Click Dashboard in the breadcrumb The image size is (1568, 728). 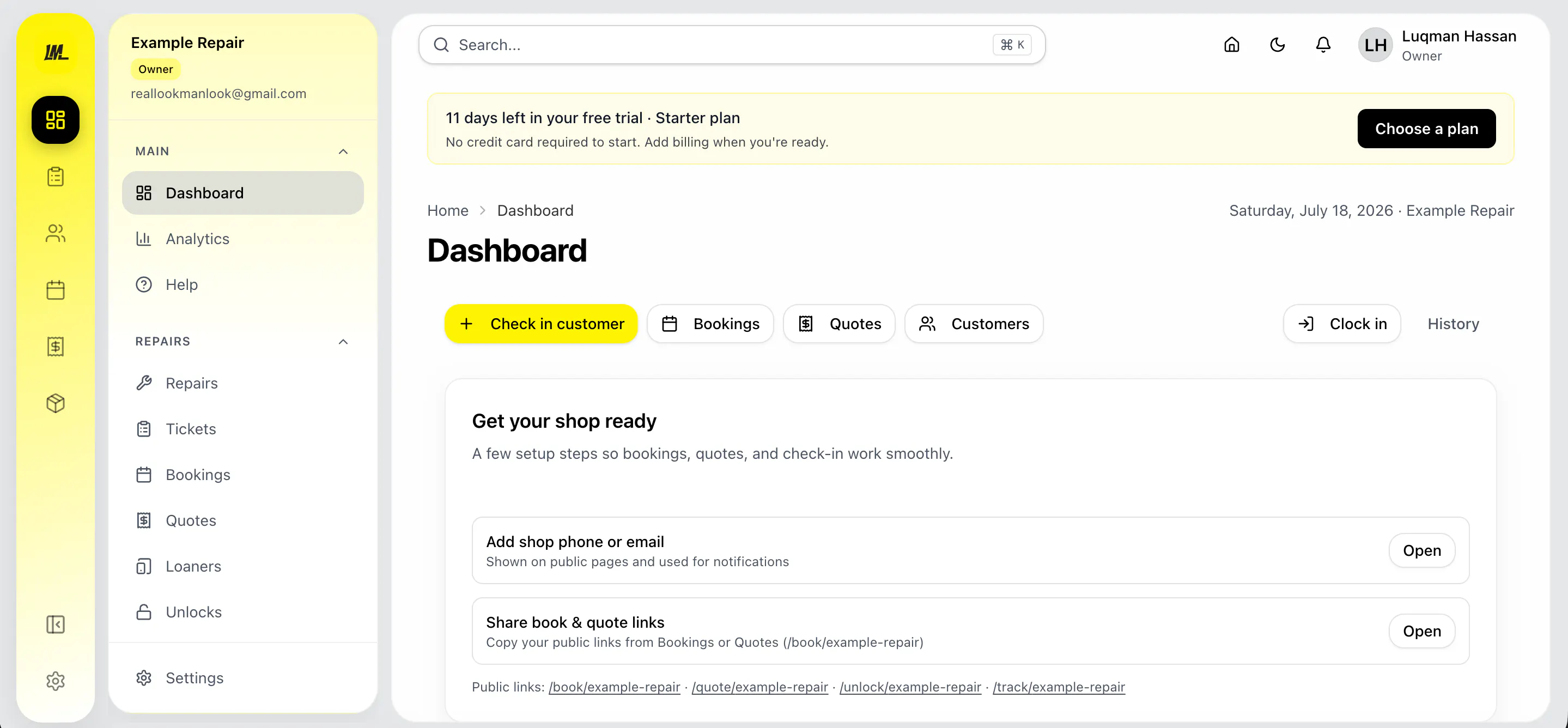(535, 211)
